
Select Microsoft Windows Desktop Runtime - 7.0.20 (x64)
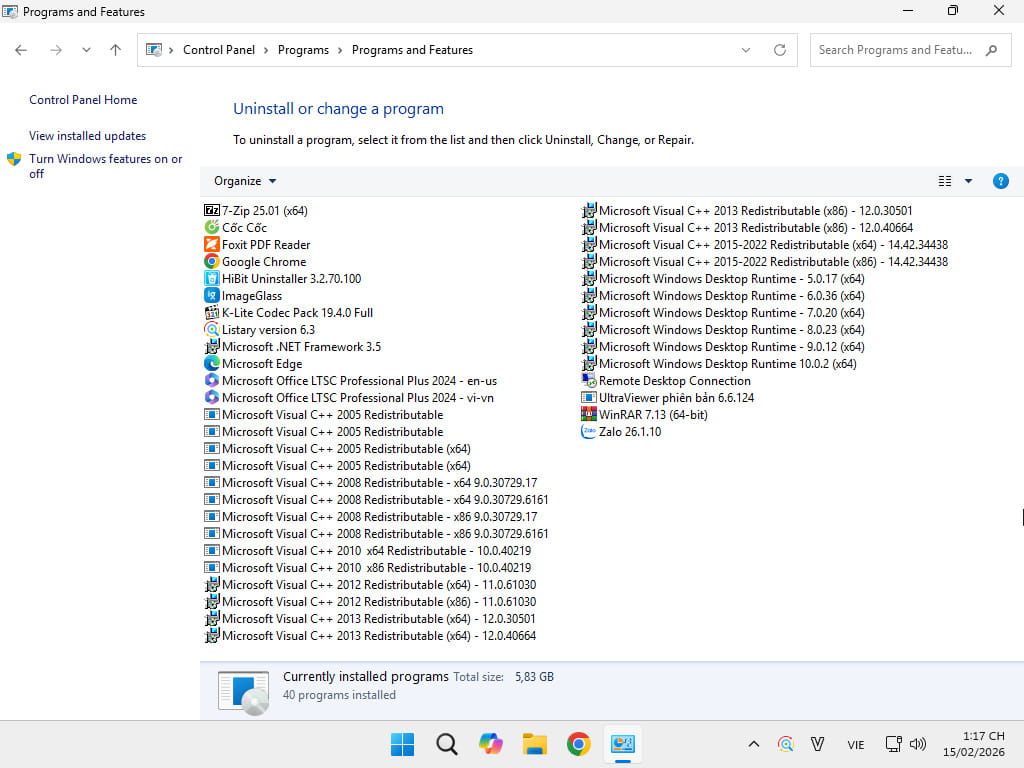pyautogui.click(x=723, y=312)
